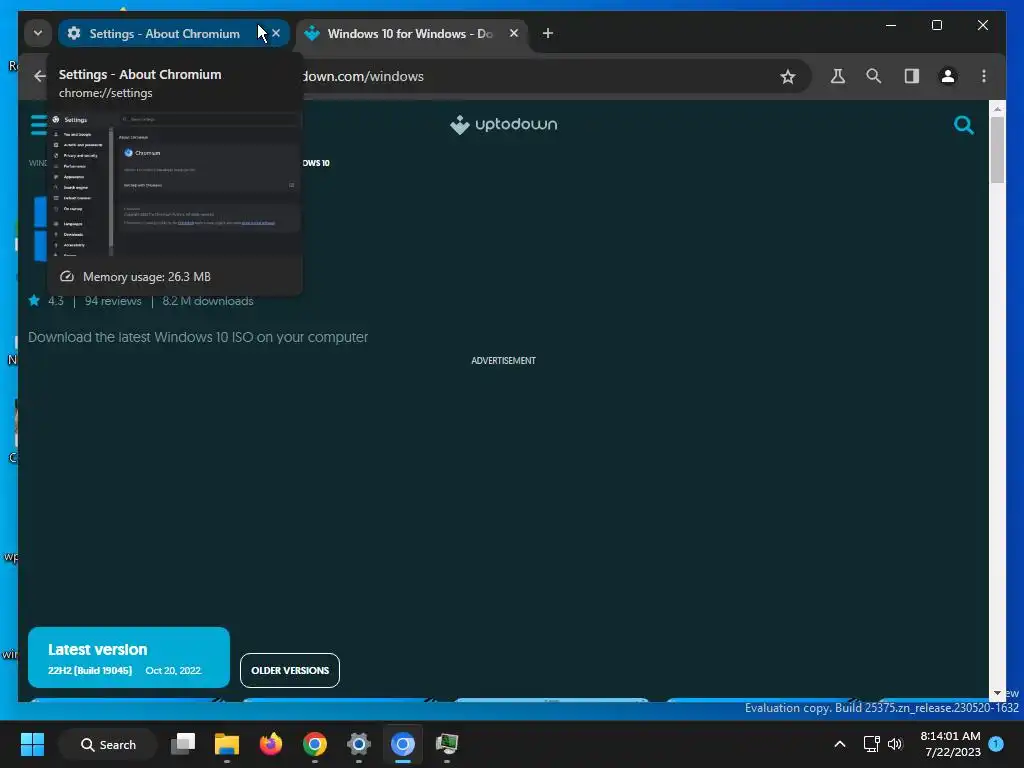Open network status tray icon
Image resolution: width=1024 pixels, height=768 pixels.
point(872,744)
